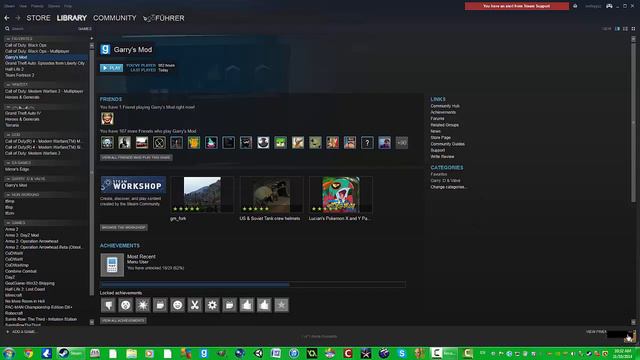Collapse the COD category in game list
This screenshot has width=640, height=360.
(x=8, y=135)
